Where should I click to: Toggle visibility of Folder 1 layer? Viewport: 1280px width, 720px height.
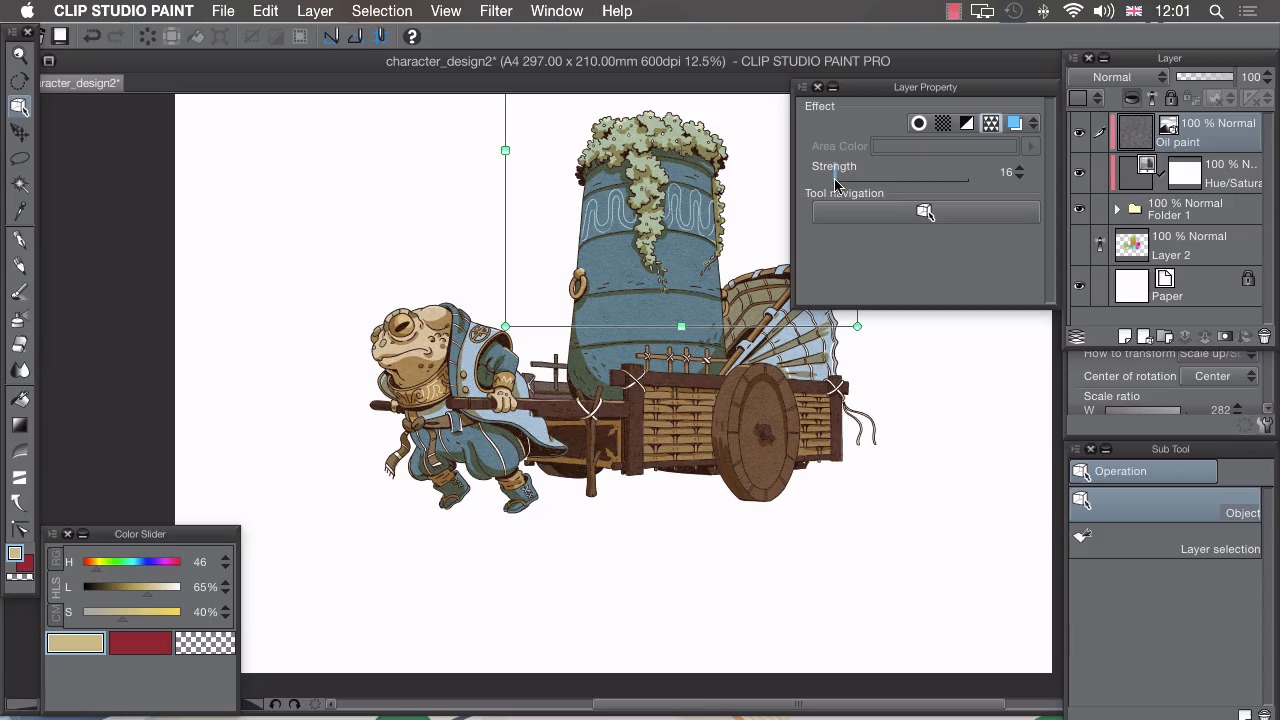click(x=1079, y=209)
